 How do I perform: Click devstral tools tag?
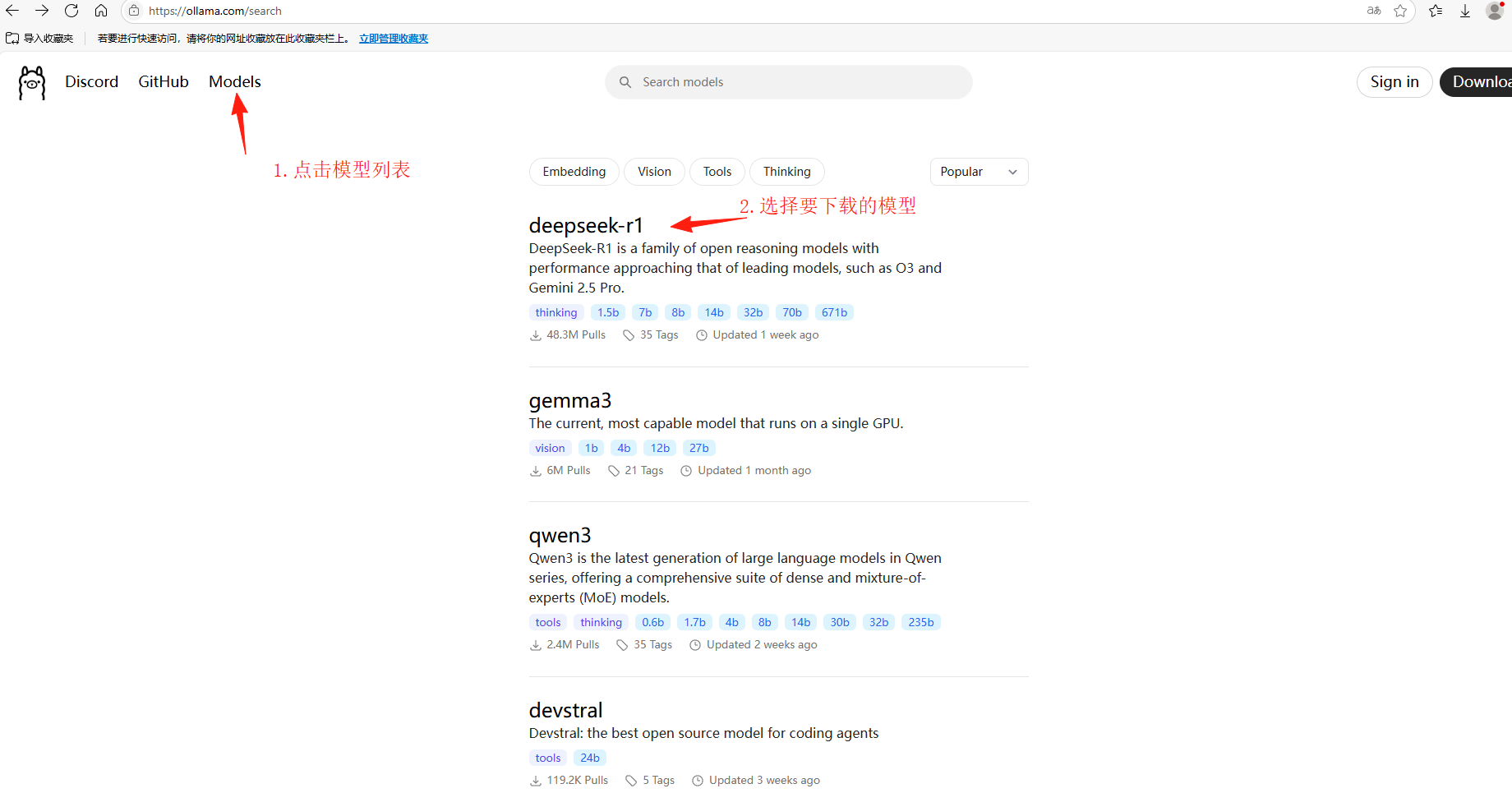tap(548, 758)
